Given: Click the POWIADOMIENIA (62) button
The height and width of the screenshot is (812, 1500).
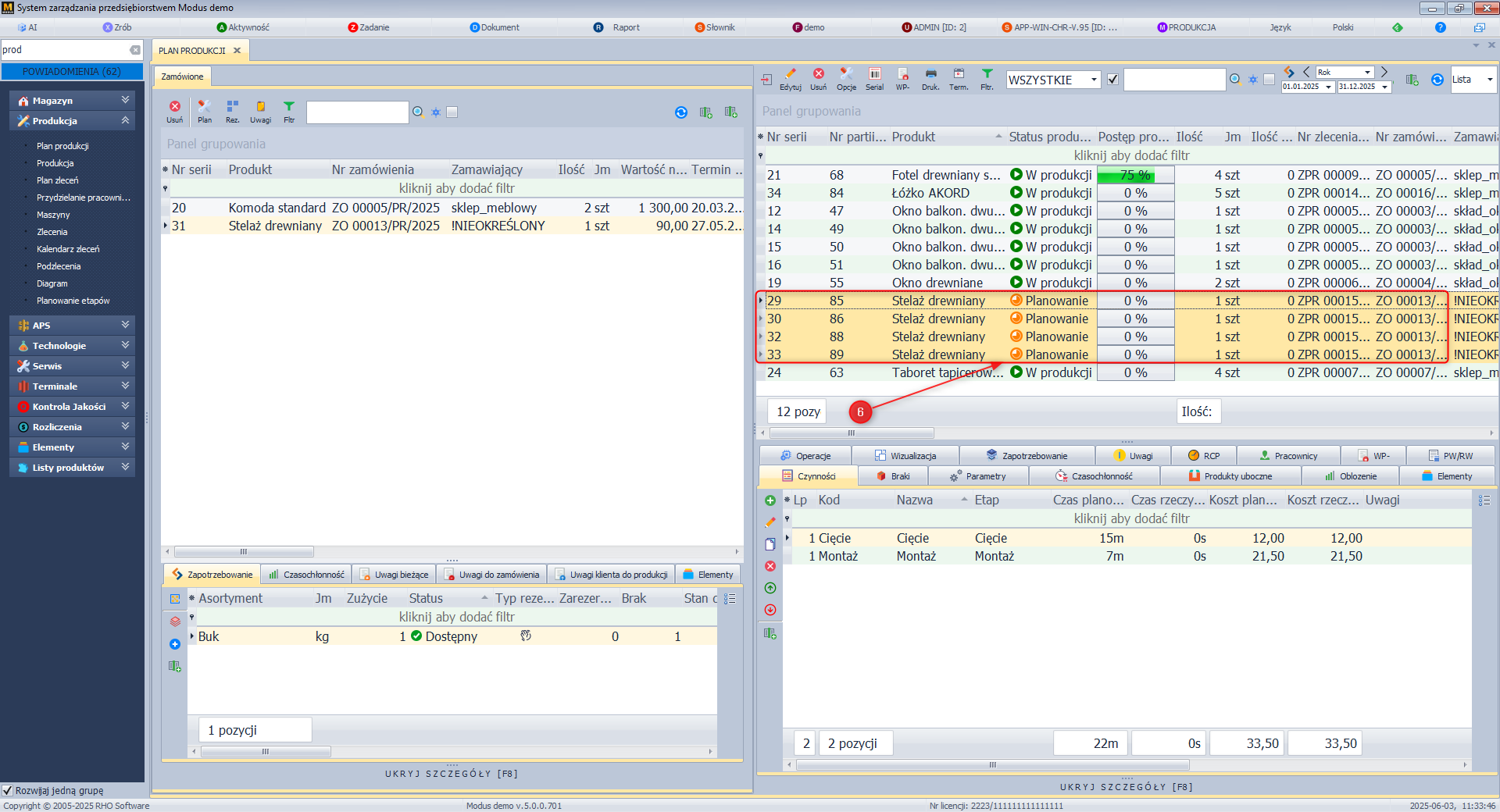Looking at the screenshot, I should coord(72,71).
